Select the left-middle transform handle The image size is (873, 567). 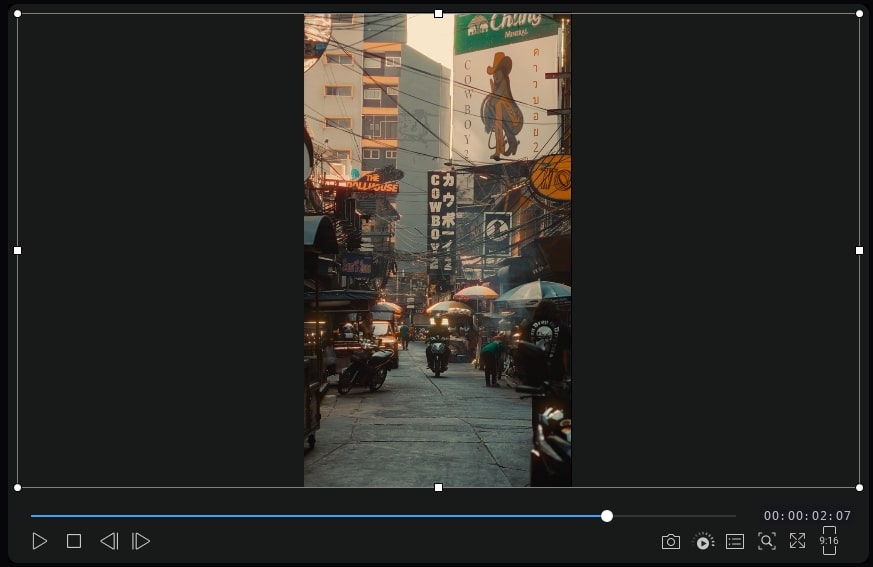pos(17,251)
